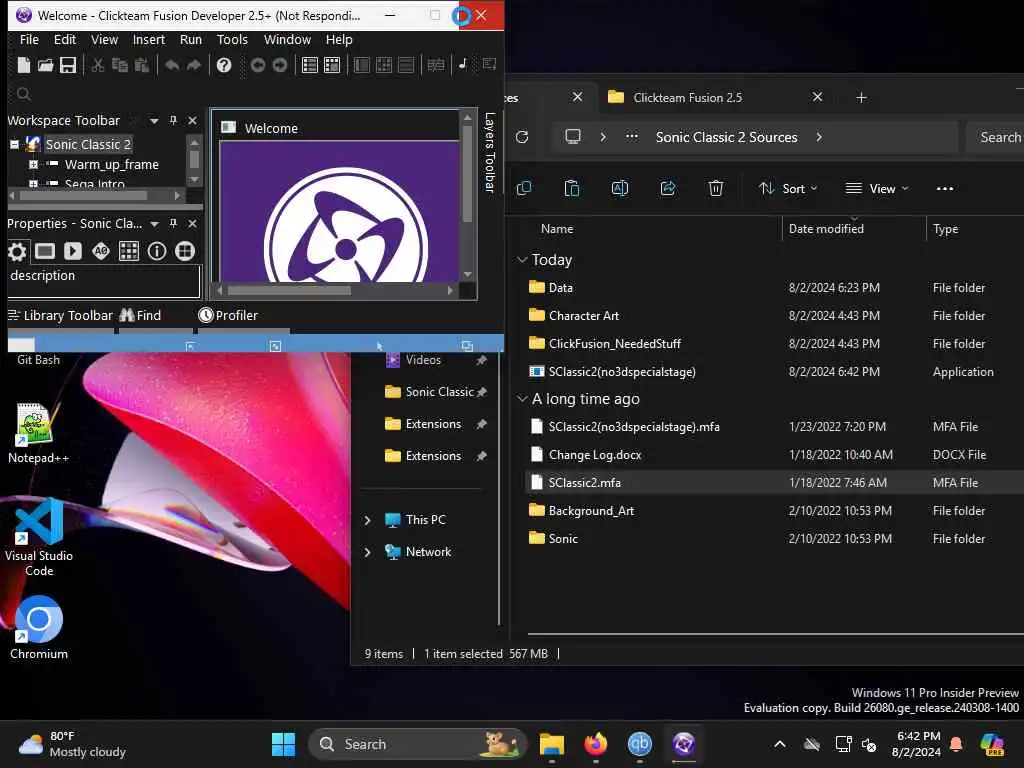
Task: Open the Insert menu
Action: click(x=149, y=39)
